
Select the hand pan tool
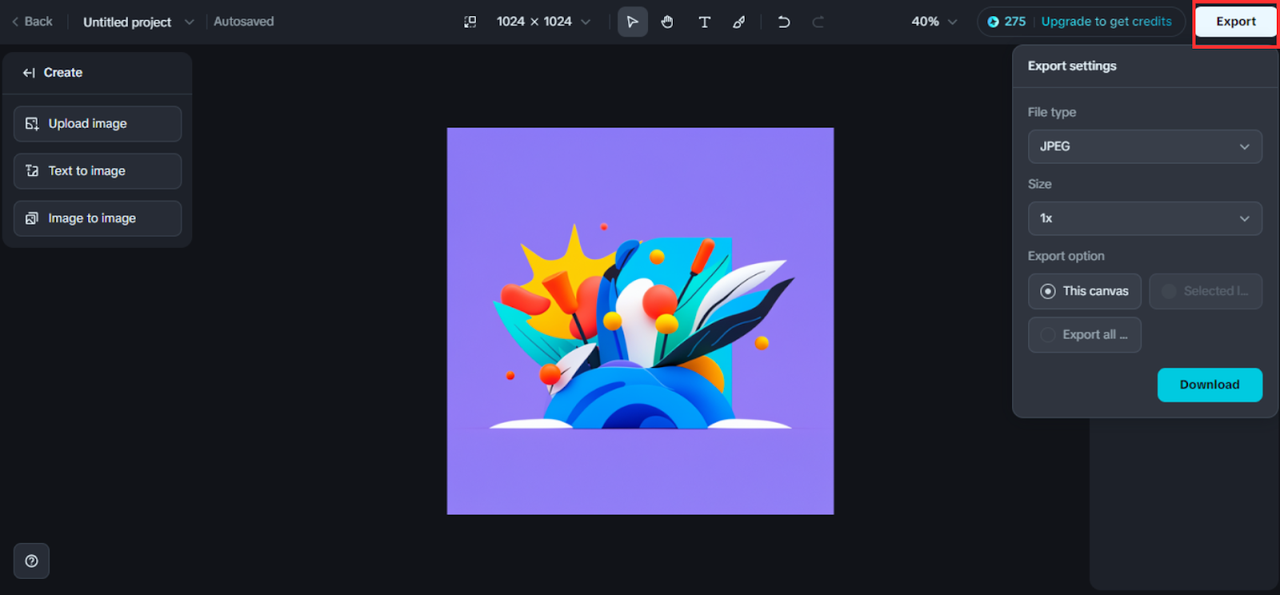point(667,22)
